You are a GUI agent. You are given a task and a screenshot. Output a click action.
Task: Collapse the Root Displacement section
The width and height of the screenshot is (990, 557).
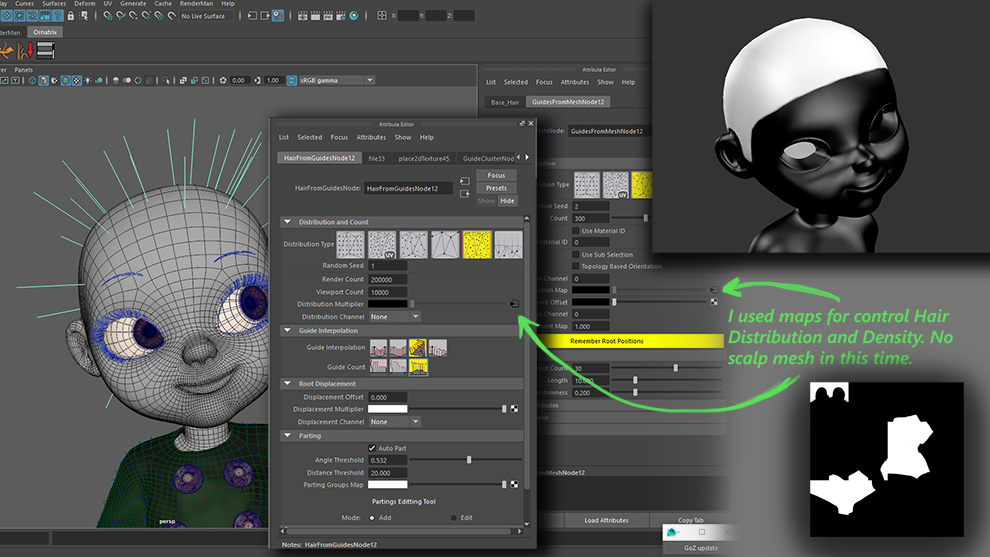(288, 384)
